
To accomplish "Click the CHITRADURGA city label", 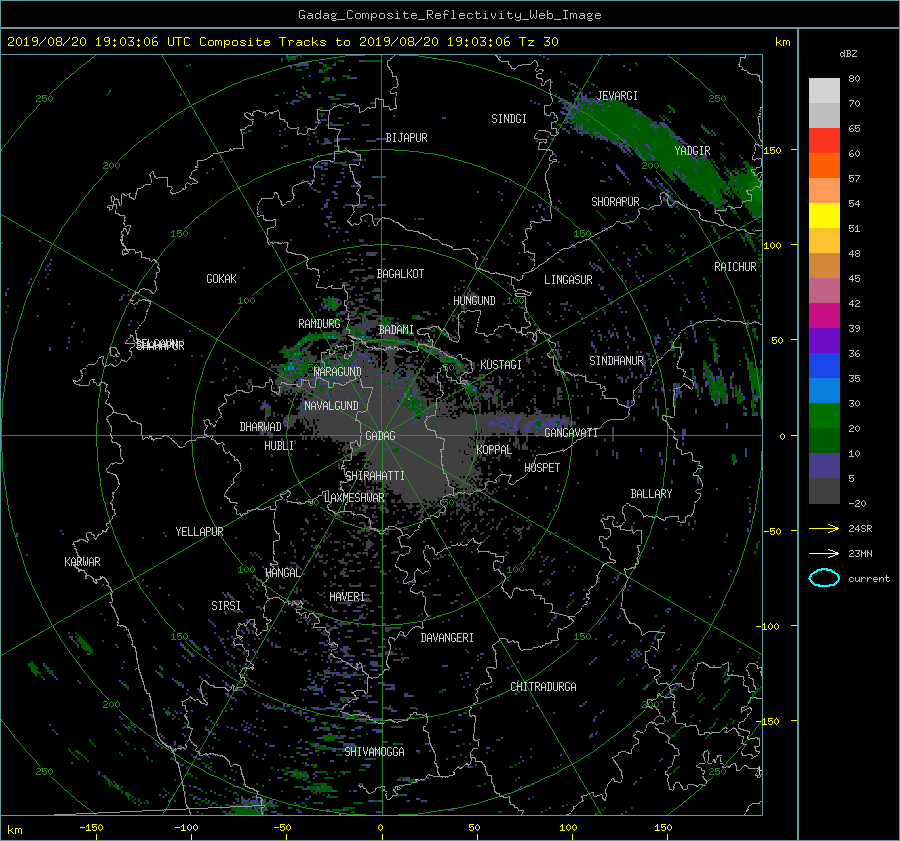I will click(543, 687).
